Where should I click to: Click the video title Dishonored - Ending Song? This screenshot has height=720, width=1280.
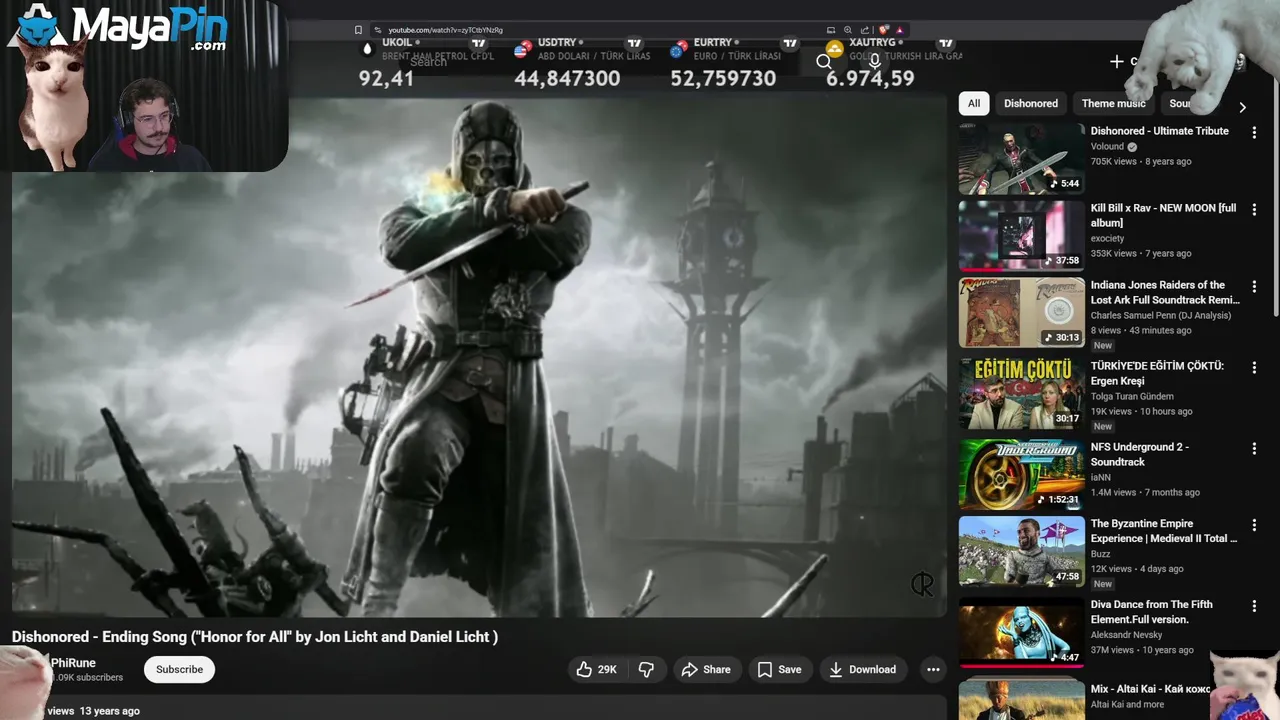pos(254,637)
